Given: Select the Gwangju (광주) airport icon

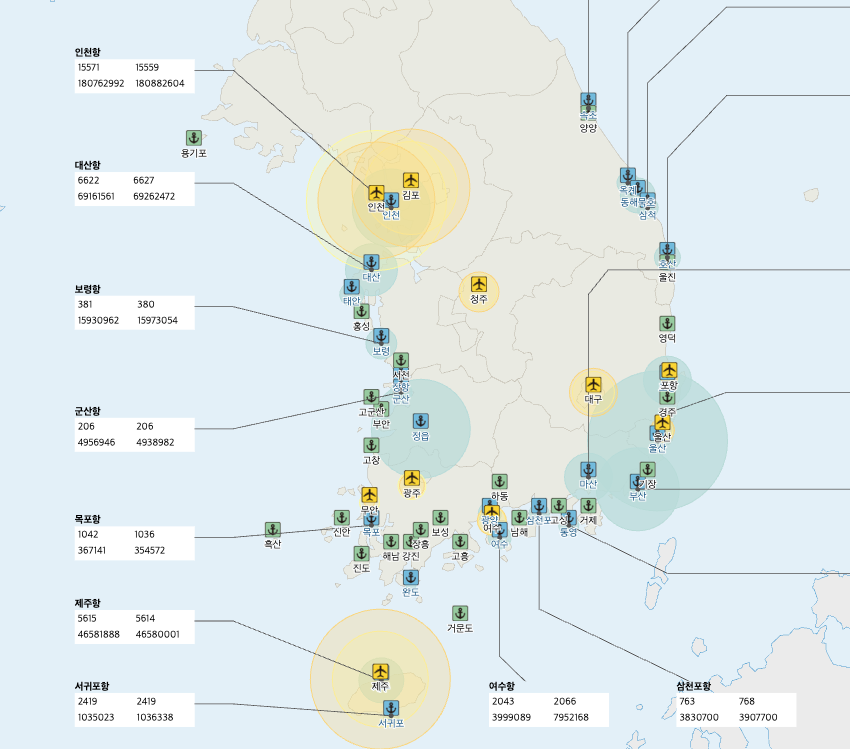Looking at the screenshot, I should tap(411, 478).
